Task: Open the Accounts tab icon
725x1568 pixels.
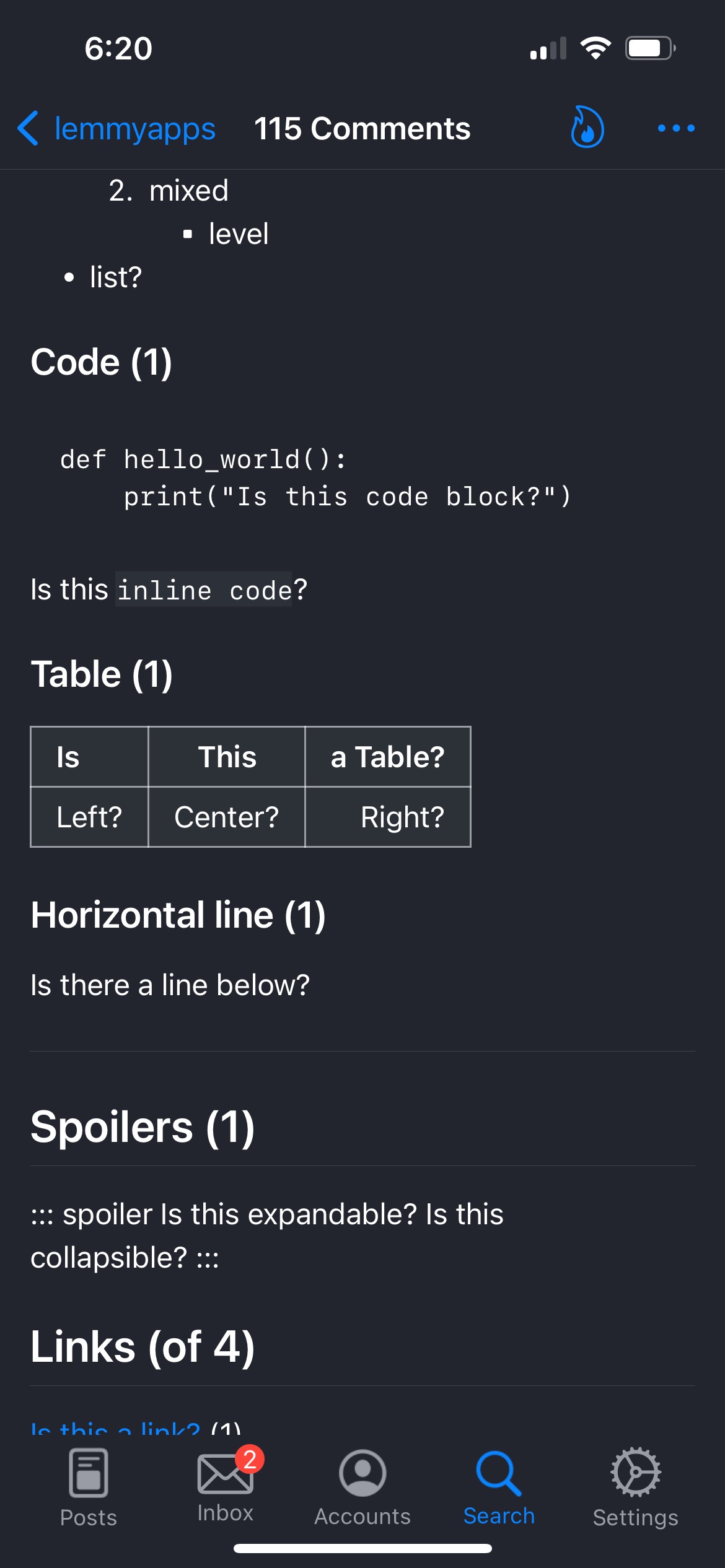Action: pyautogui.click(x=362, y=1473)
